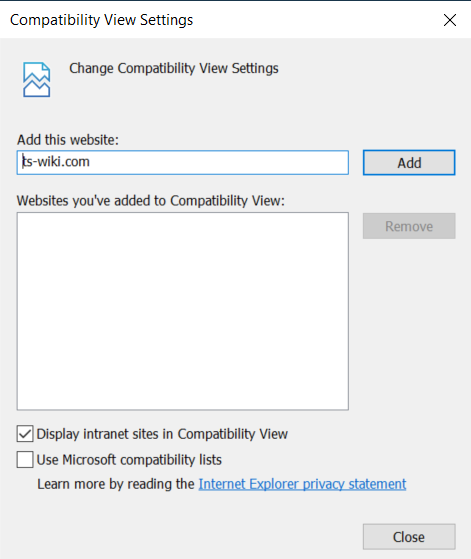This screenshot has height=559, width=471.
Task: Click the Close button at bottom
Action: coord(409,537)
